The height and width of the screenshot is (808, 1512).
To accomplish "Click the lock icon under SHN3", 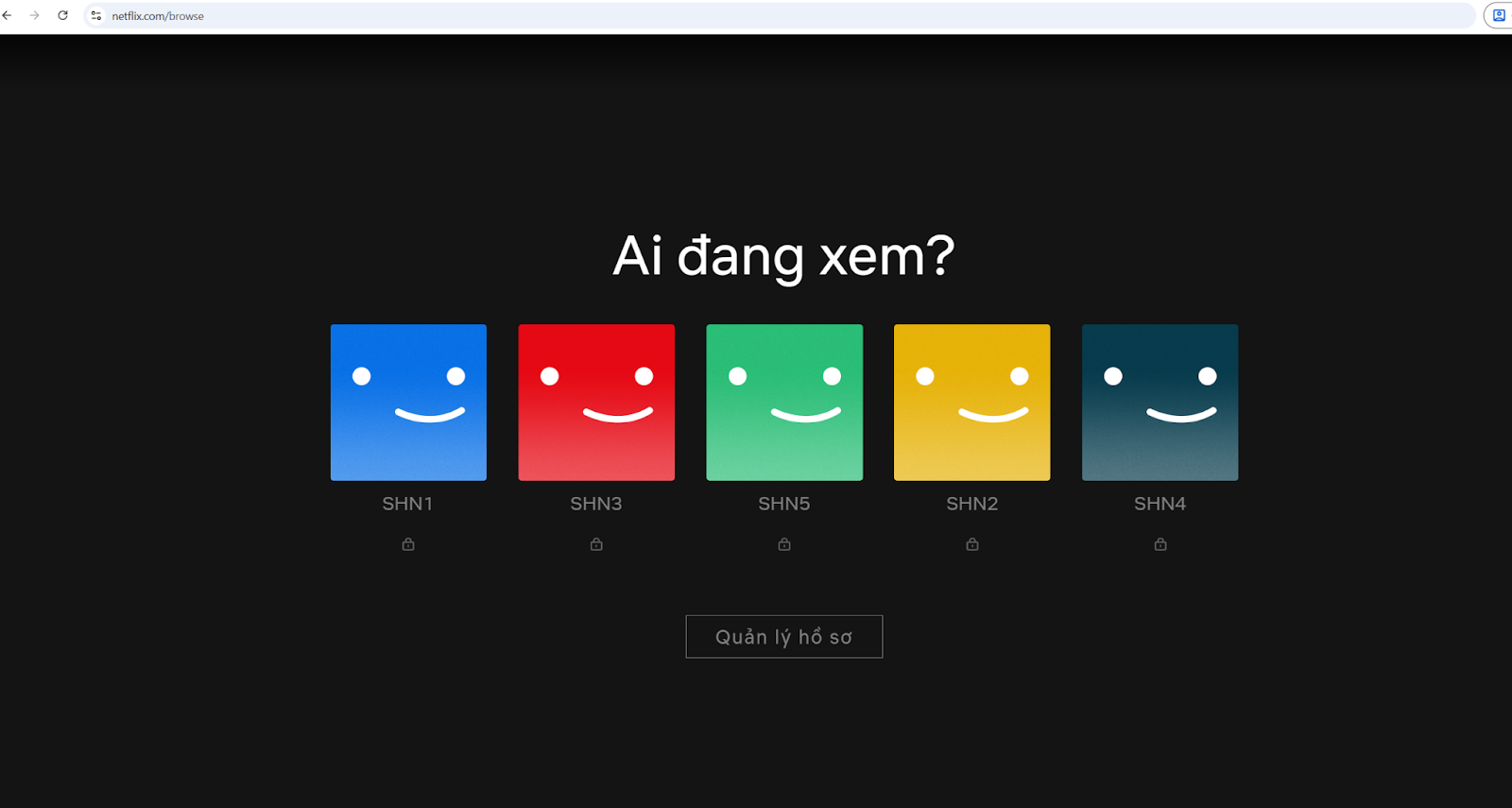I will 596,544.
